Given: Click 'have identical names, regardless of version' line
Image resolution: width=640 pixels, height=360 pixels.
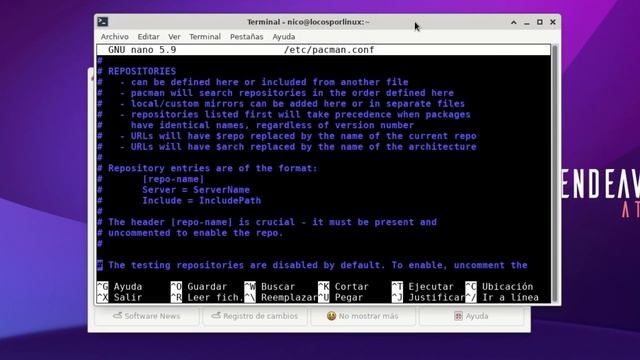Looking at the screenshot, I should tap(272, 125).
